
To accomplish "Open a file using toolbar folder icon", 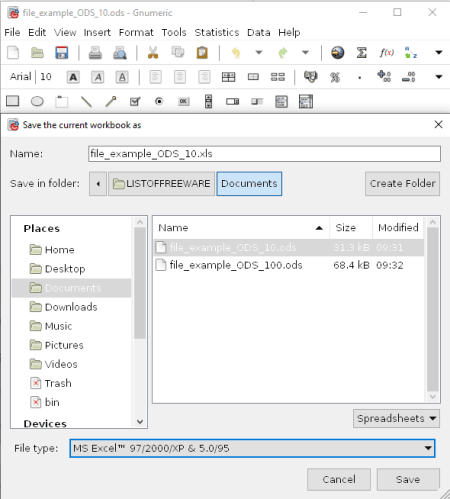I will coord(37,53).
